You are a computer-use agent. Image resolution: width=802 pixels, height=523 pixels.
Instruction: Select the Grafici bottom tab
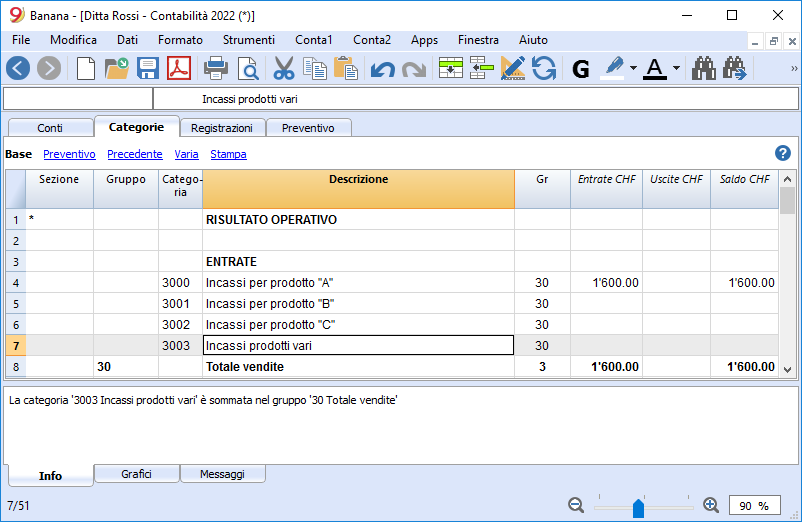point(137,474)
